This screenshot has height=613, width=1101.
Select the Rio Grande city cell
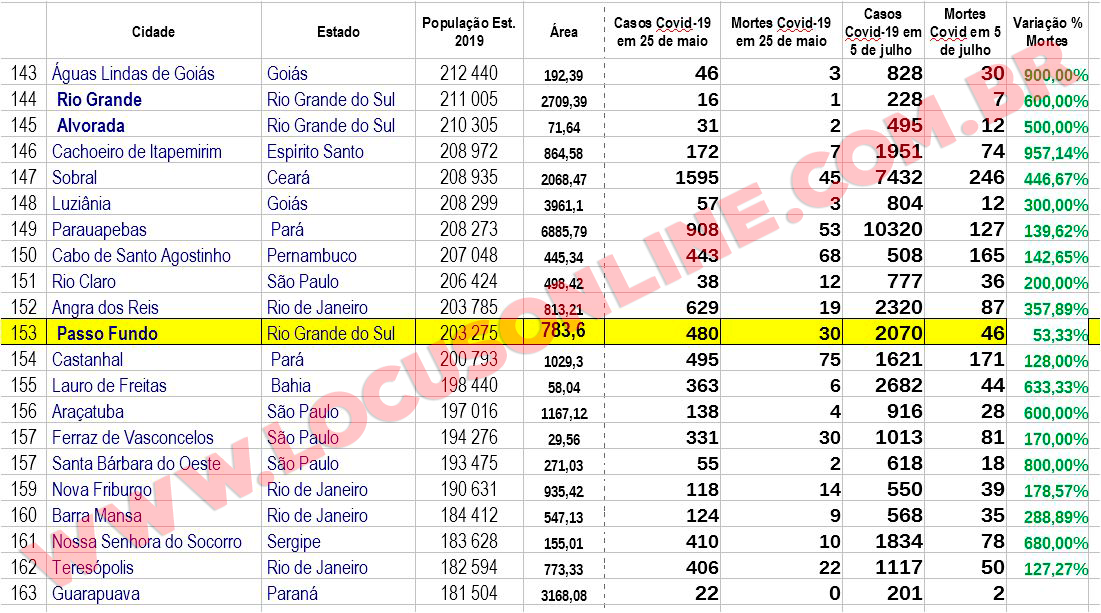click(154, 99)
